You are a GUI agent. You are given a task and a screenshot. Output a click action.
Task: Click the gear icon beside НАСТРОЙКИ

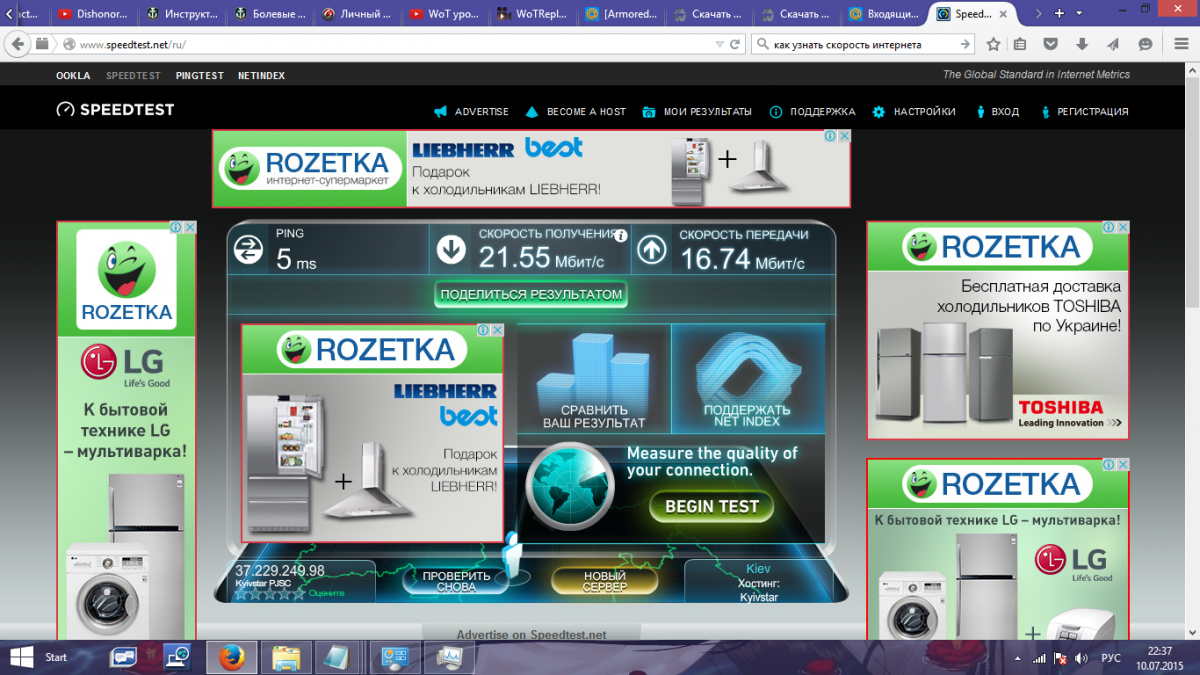878,112
